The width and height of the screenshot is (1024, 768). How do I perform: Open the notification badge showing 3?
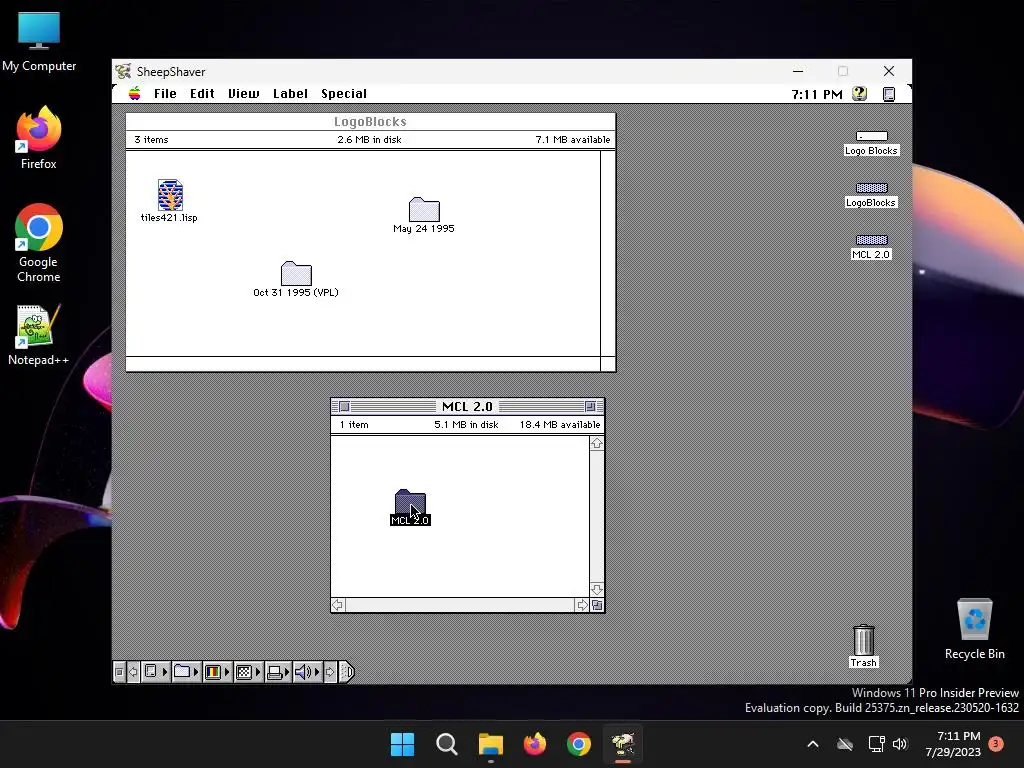[x=996, y=744]
